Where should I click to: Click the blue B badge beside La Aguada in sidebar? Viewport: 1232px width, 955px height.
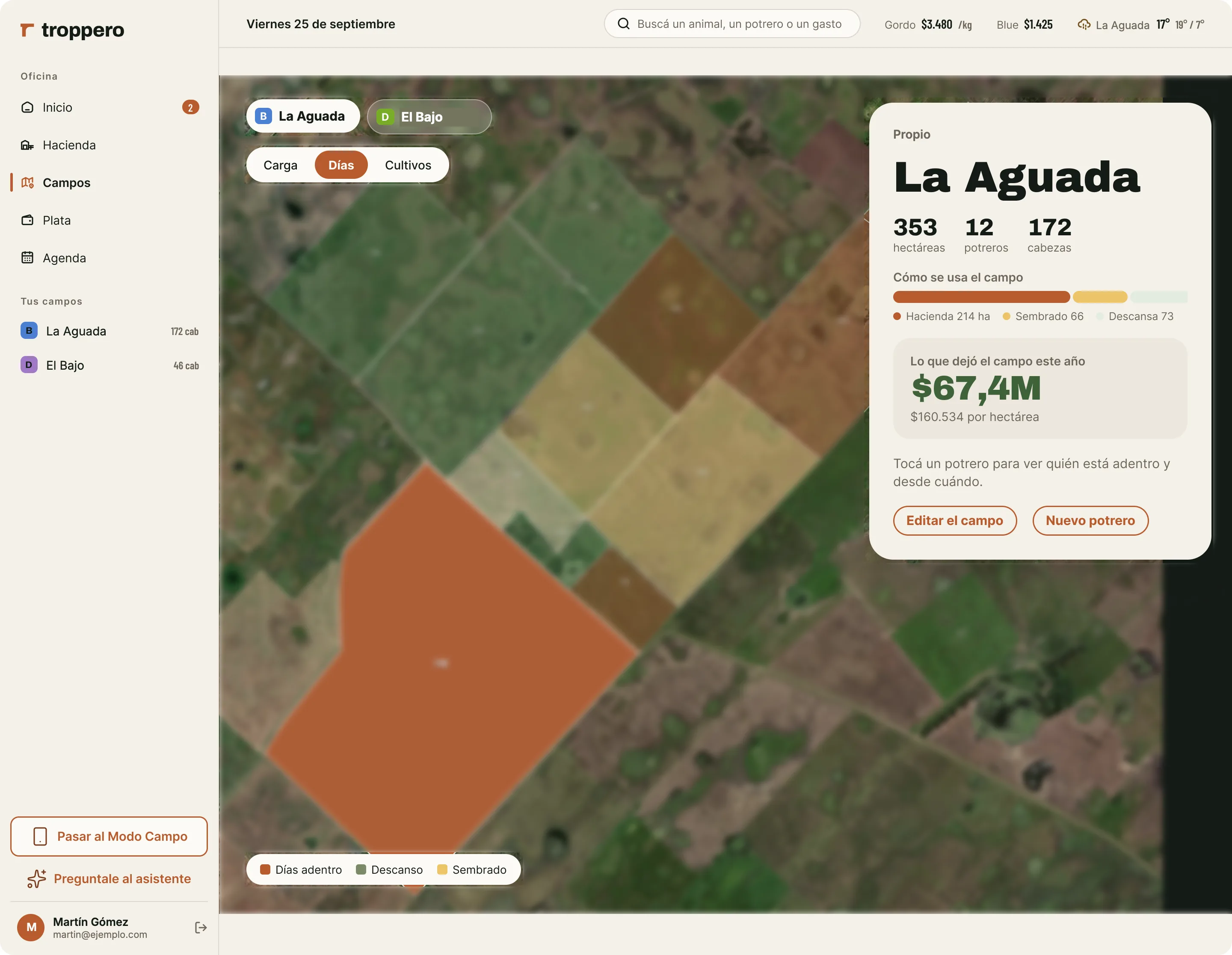[x=30, y=331]
